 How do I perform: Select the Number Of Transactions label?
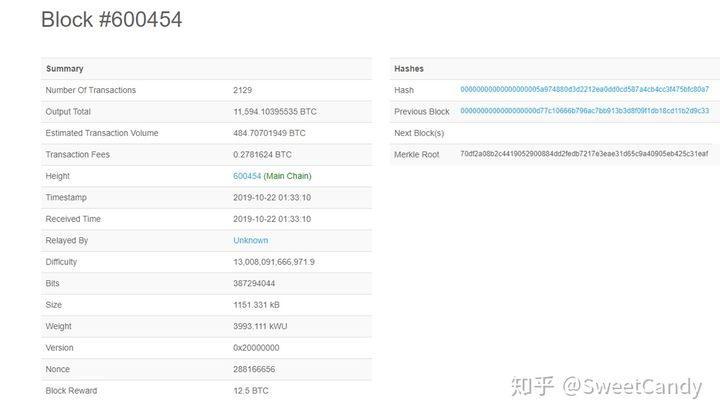click(91, 90)
